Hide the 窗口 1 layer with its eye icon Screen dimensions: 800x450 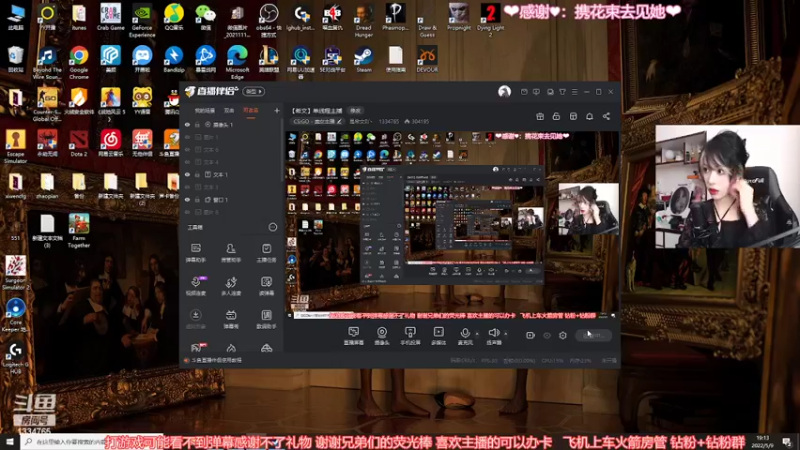pos(187,199)
